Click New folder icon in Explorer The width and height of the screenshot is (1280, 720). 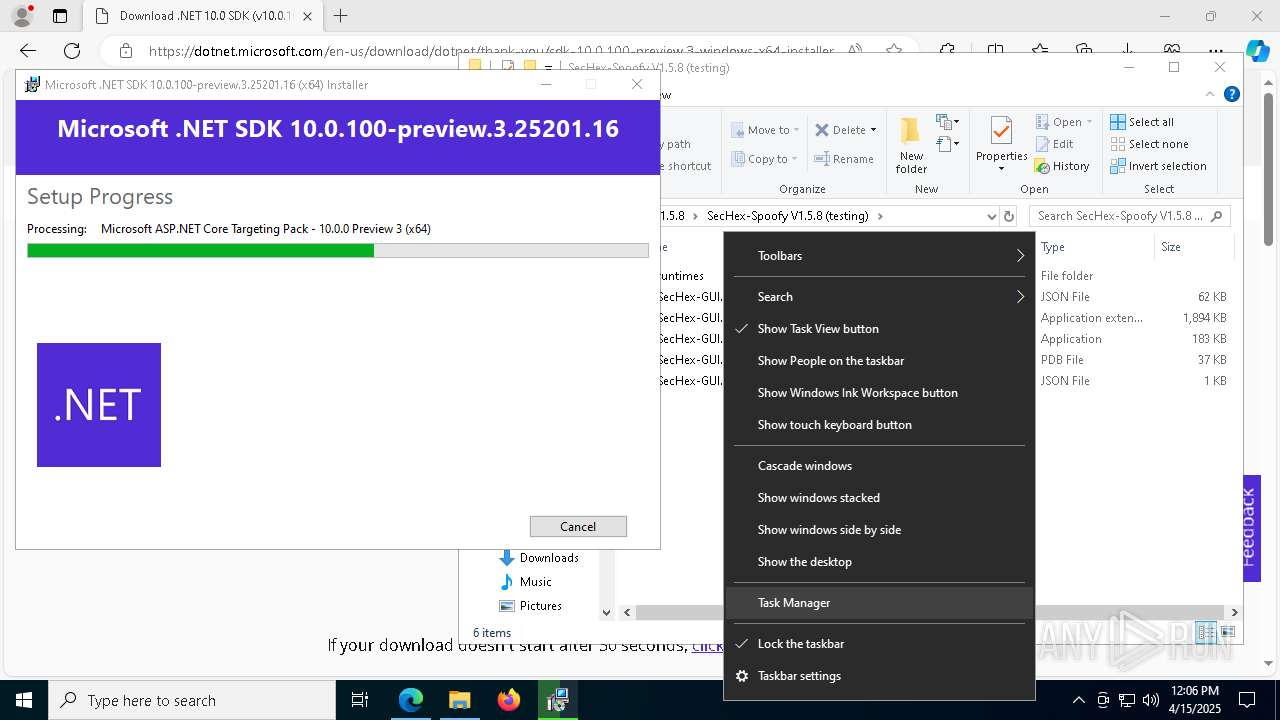pyautogui.click(x=911, y=146)
